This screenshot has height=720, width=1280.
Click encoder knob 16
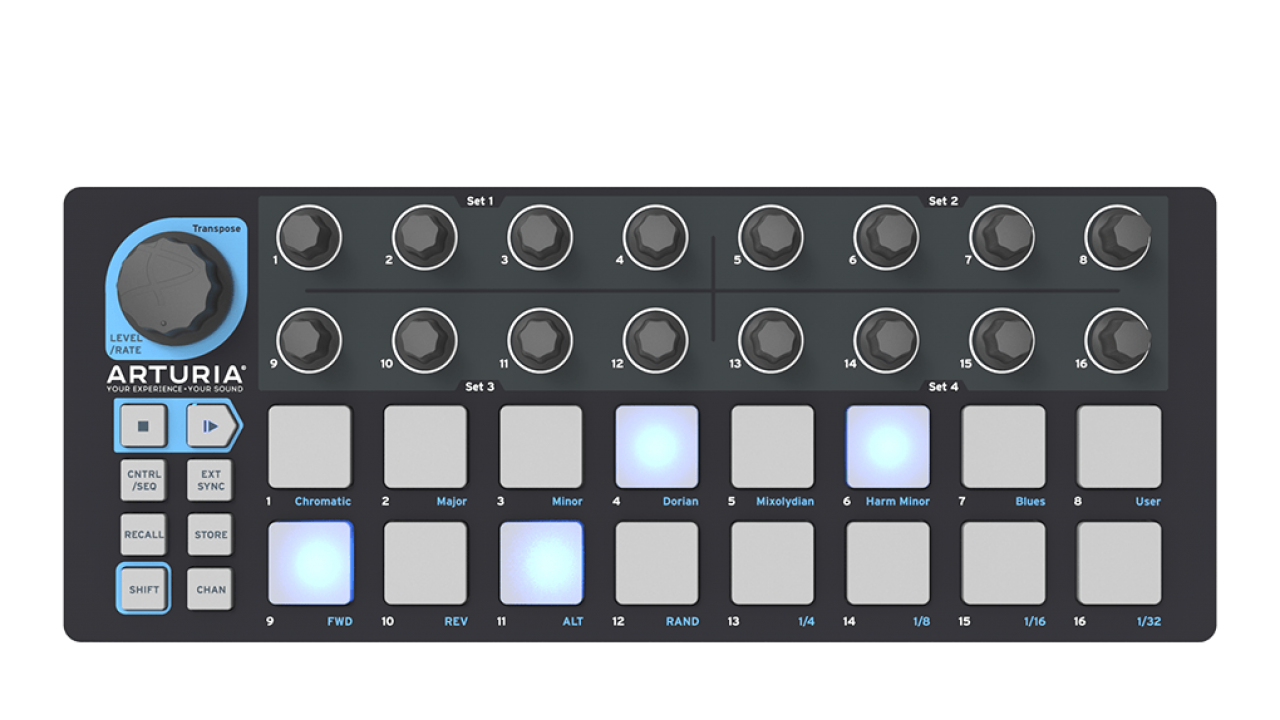point(1117,340)
